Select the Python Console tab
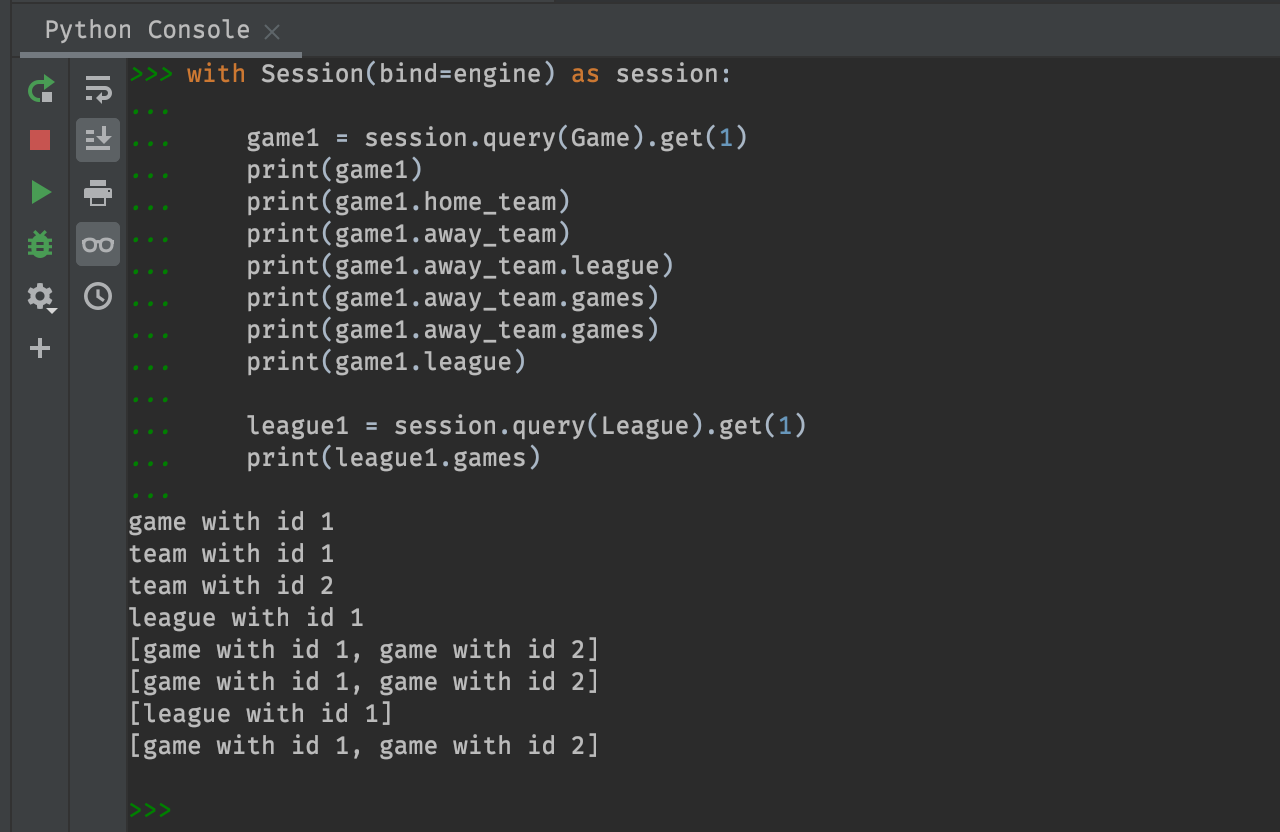The height and width of the screenshot is (832, 1280). [x=147, y=30]
